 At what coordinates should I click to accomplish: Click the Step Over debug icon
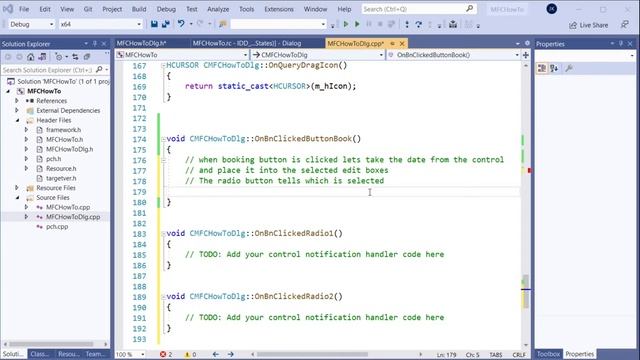click(x=418, y=24)
